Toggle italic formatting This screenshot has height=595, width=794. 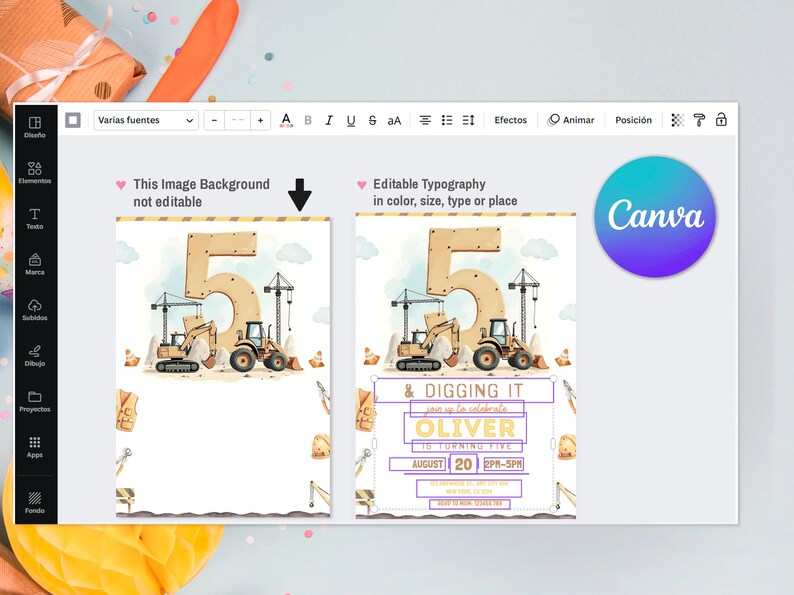(x=329, y=120)
